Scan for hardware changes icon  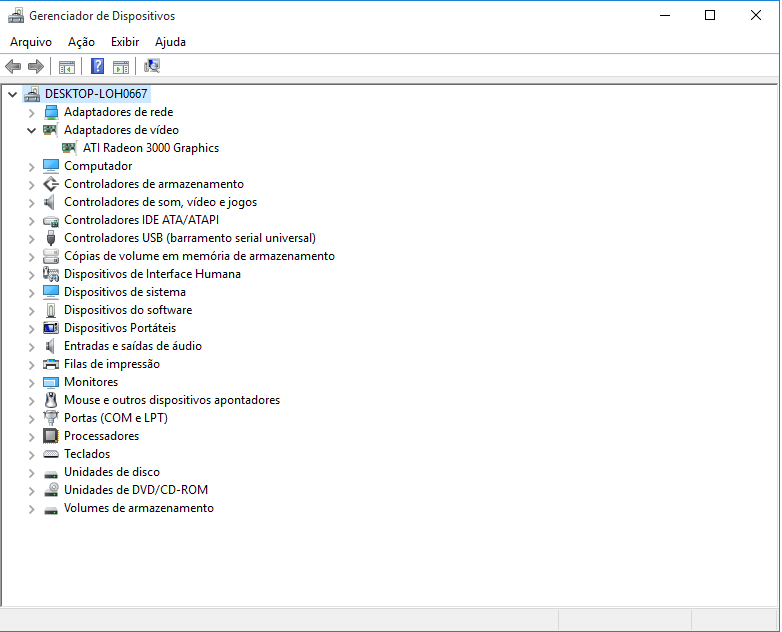click(x=152, y=66)
